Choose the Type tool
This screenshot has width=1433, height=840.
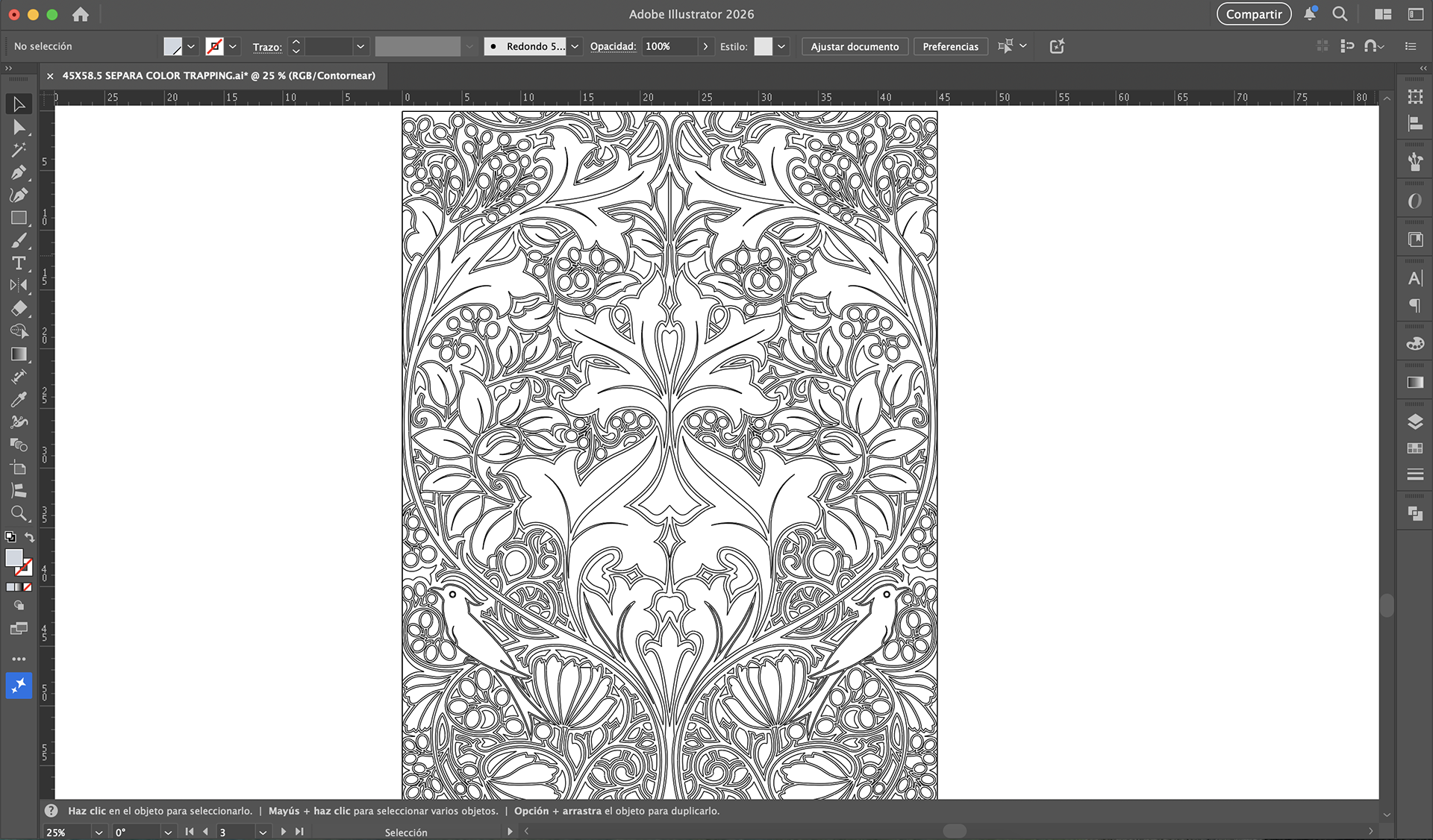click(19, 263)
